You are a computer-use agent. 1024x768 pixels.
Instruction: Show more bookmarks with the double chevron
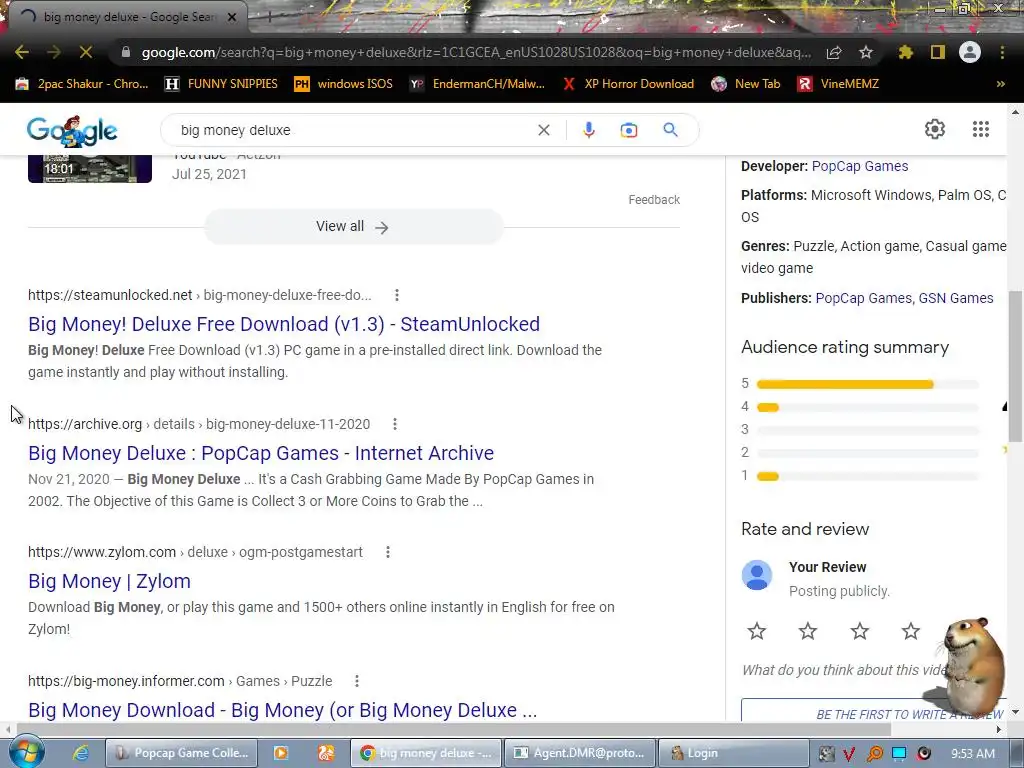1000,84
